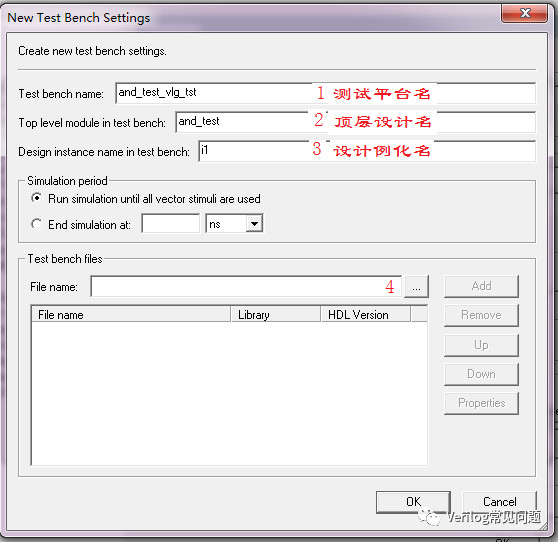Click the End simulation time value field
This screenshot has width=558, height=542.
point(170,223)
